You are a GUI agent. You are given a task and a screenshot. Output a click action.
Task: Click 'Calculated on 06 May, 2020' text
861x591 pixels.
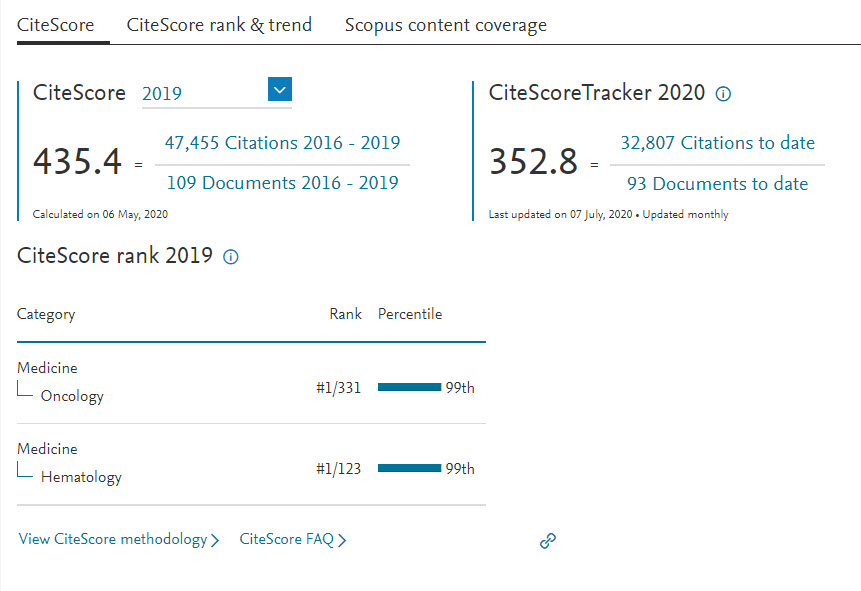coord(100,214)
